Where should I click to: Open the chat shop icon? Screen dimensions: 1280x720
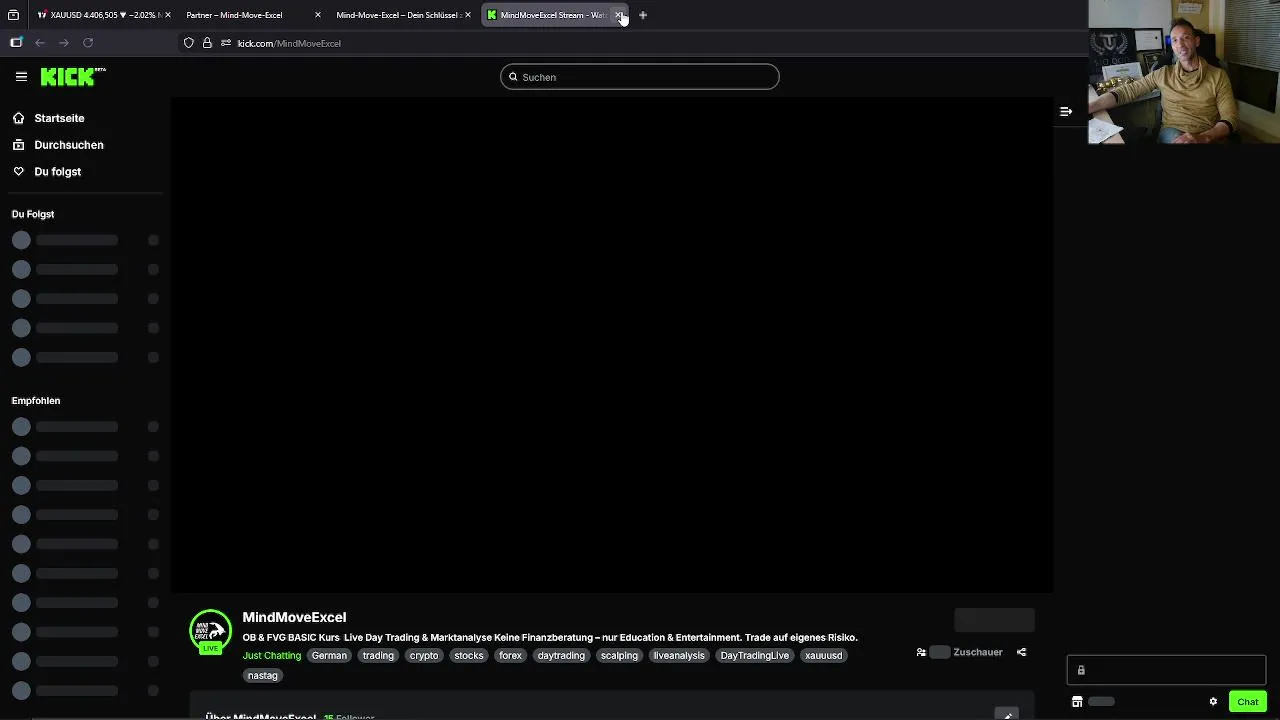(1077, 702)
